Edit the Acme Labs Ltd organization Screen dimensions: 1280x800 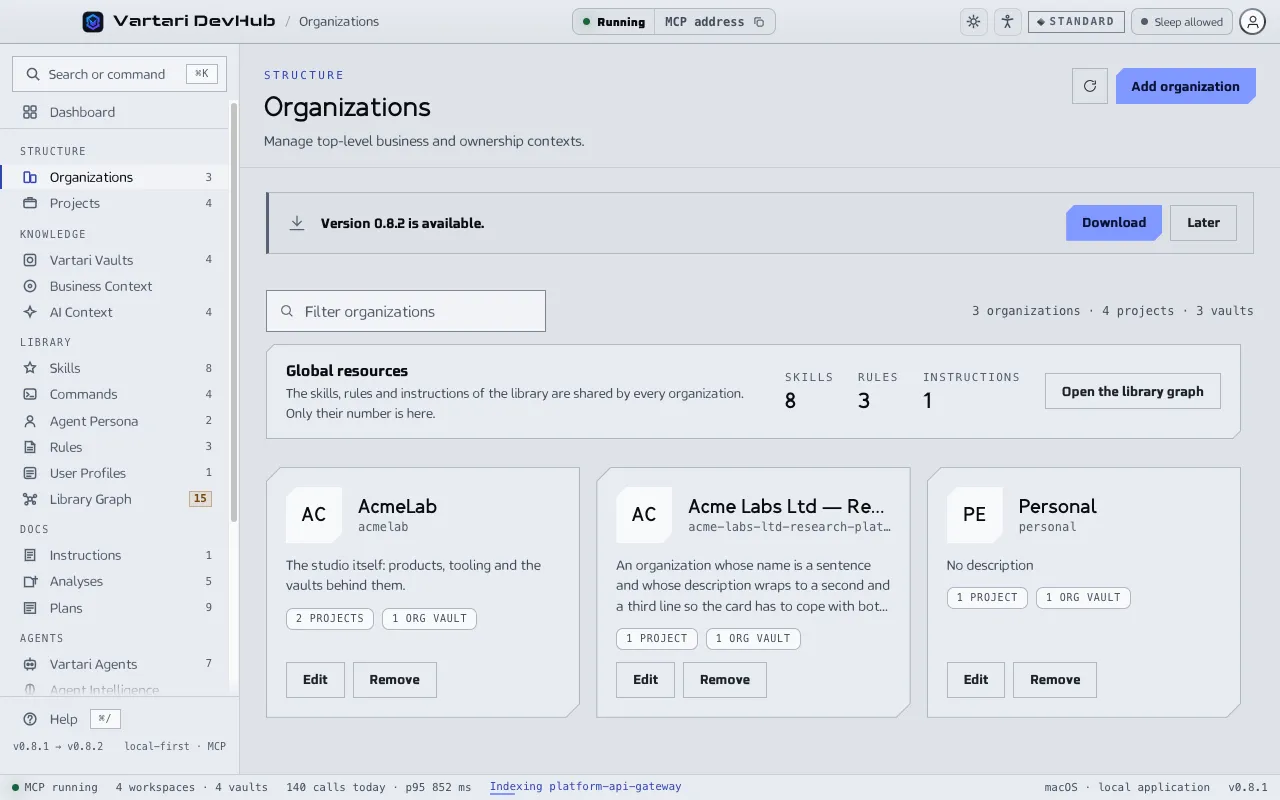[646, 680]
